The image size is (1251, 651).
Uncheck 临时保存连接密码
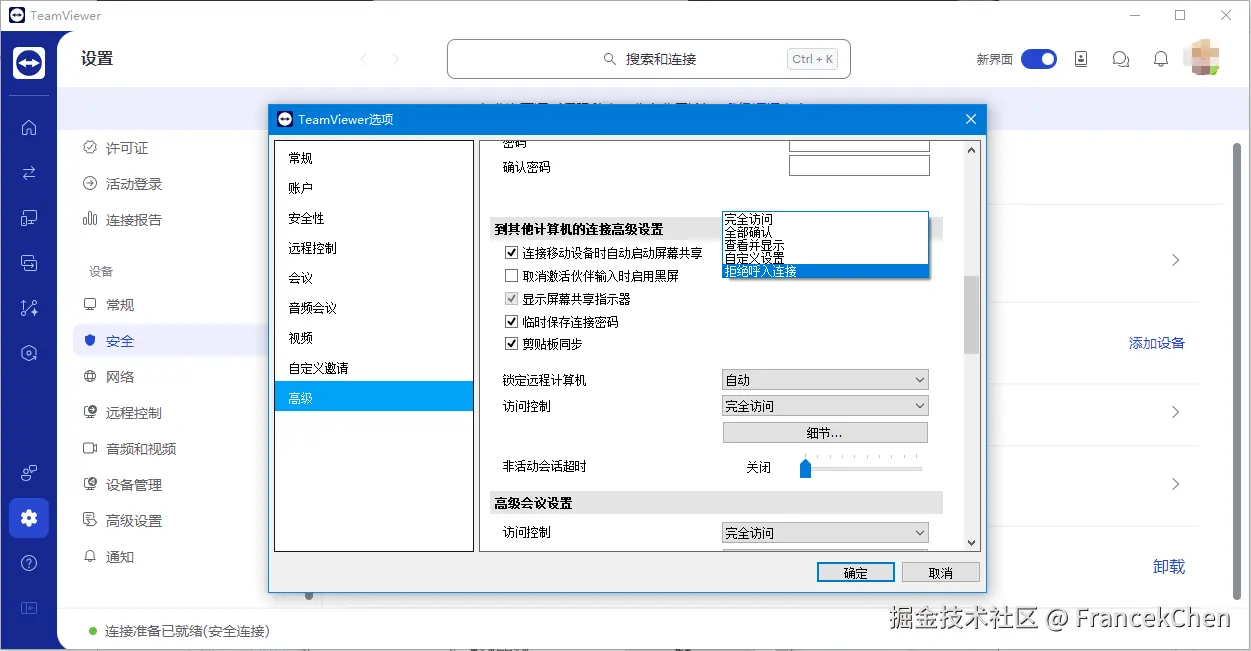pos(512,322)
